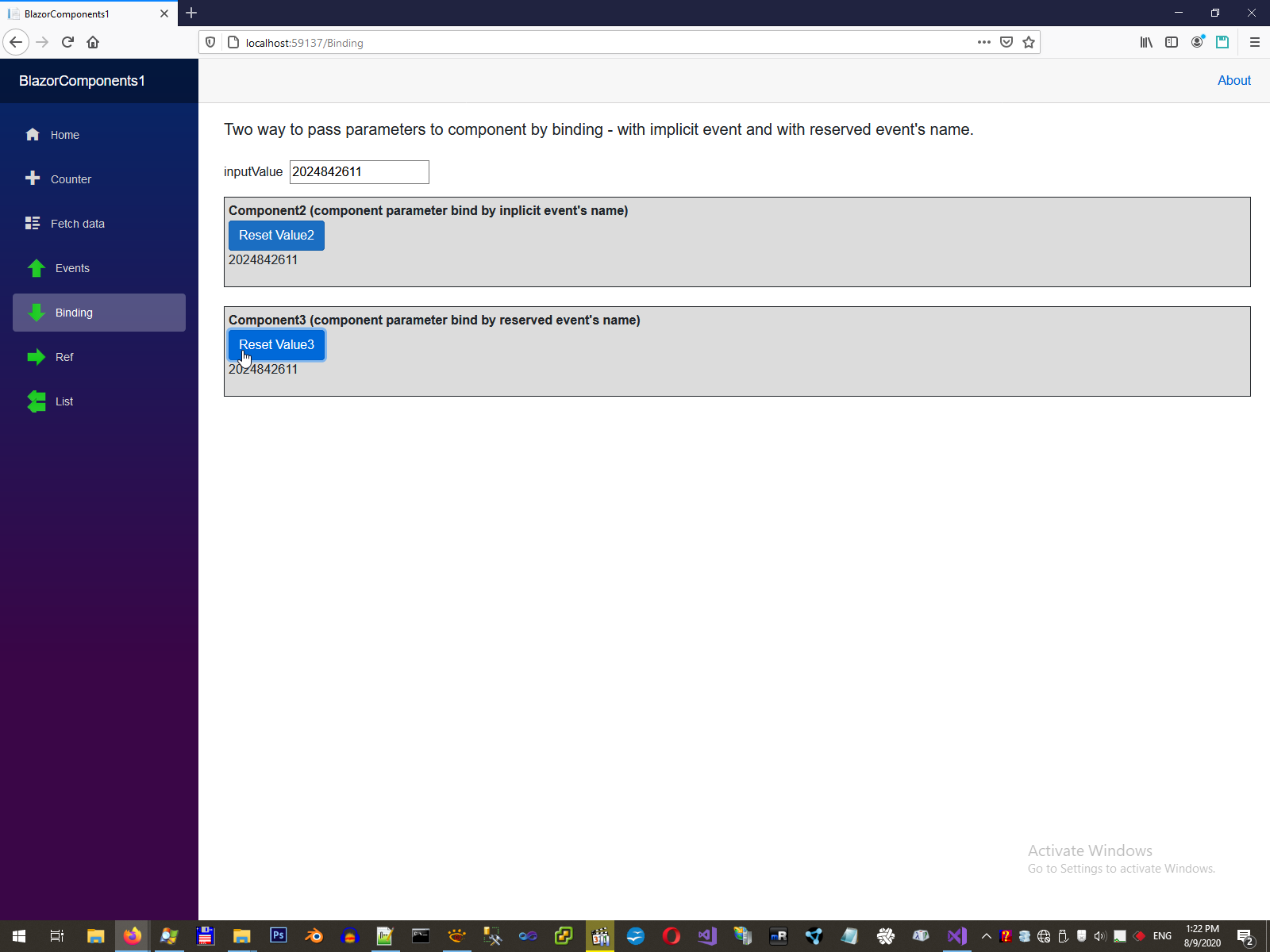Open the List page from sidebar
The image size is (1270, 952).
[99, 401]
